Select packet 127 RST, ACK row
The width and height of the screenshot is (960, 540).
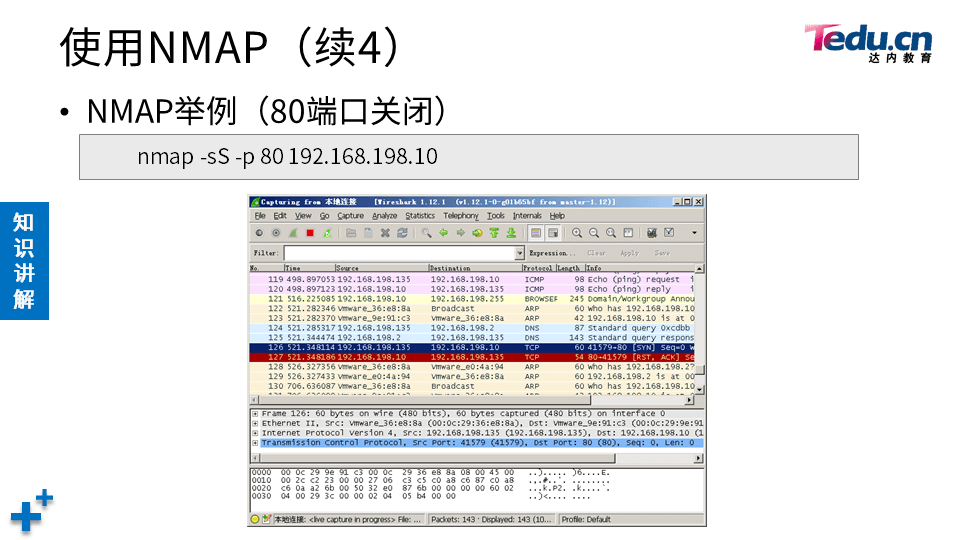click(x=472, y=358)
